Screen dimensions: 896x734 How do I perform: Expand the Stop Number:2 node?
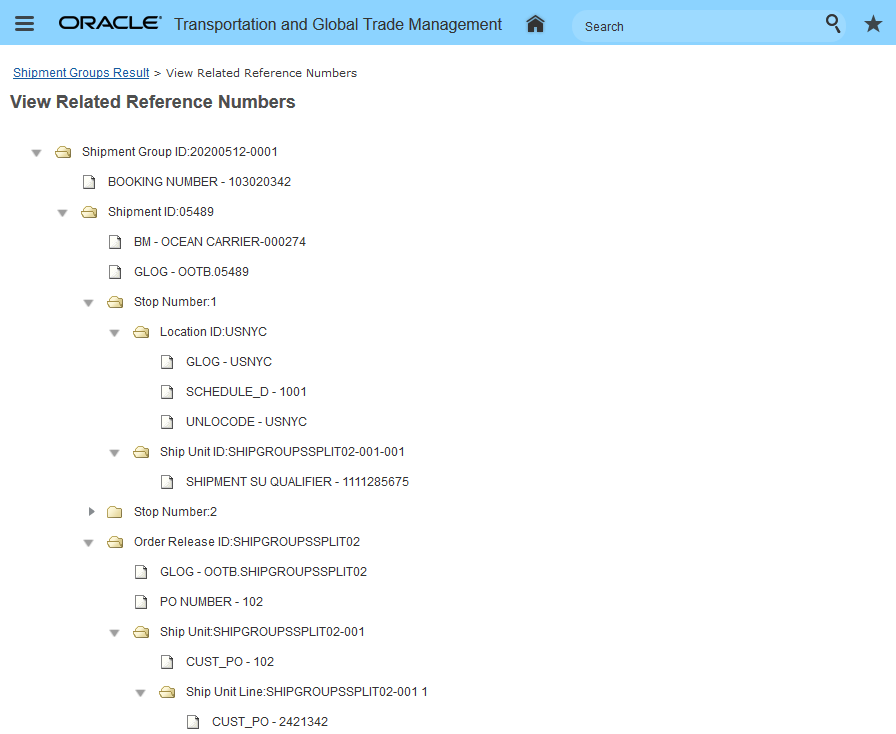(91, 512)
